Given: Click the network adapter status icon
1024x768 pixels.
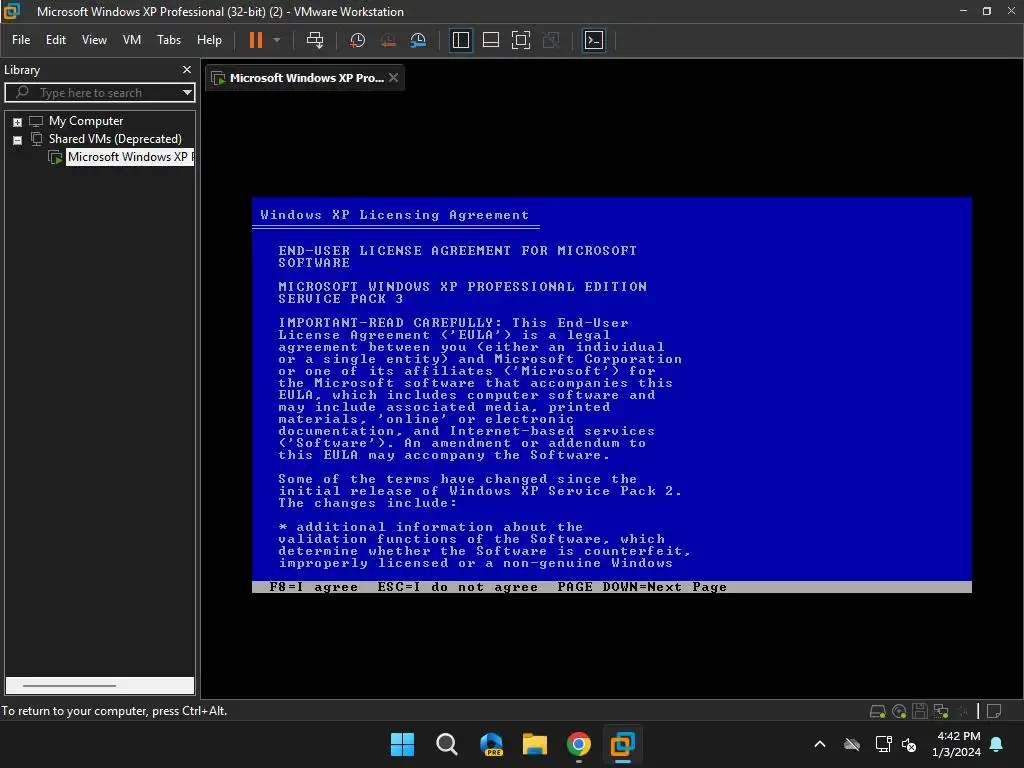Looking at the screenshot, I should pyautogui.click(x=941, y=711).
